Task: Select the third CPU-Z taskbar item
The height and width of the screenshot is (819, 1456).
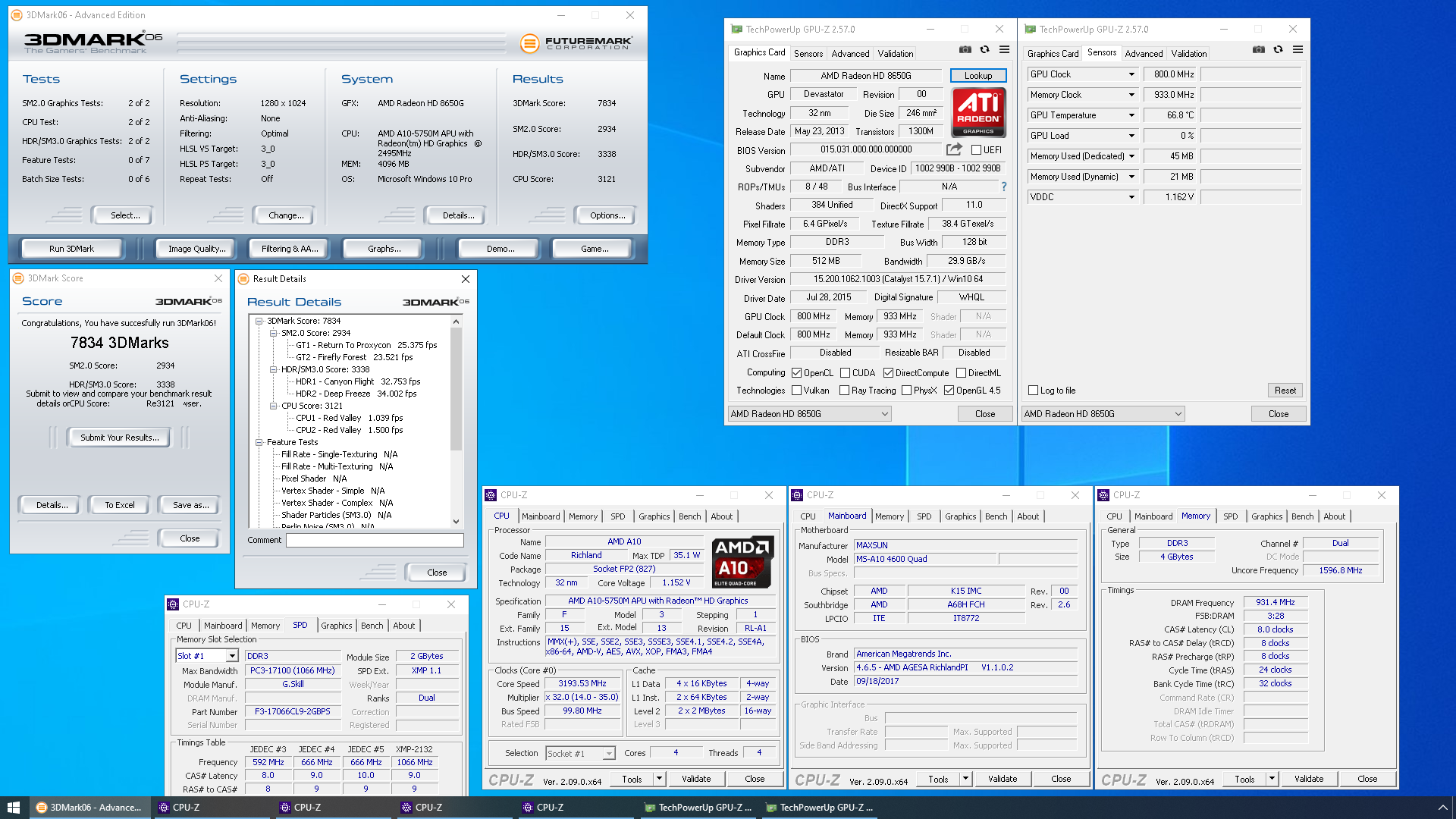Action: 453,808
